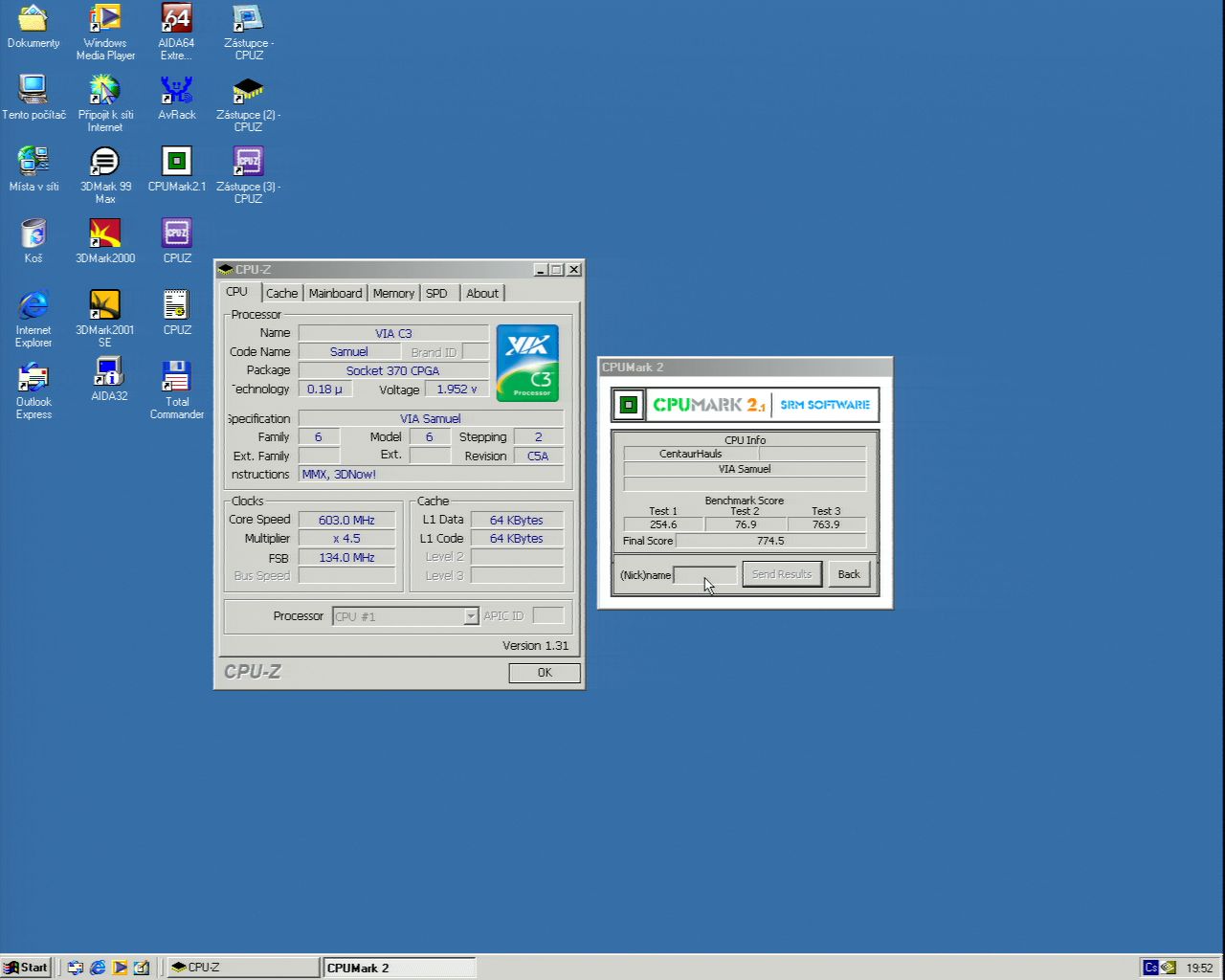Expand the Processor CPU #1 dropdown

[x=471, y=616]
